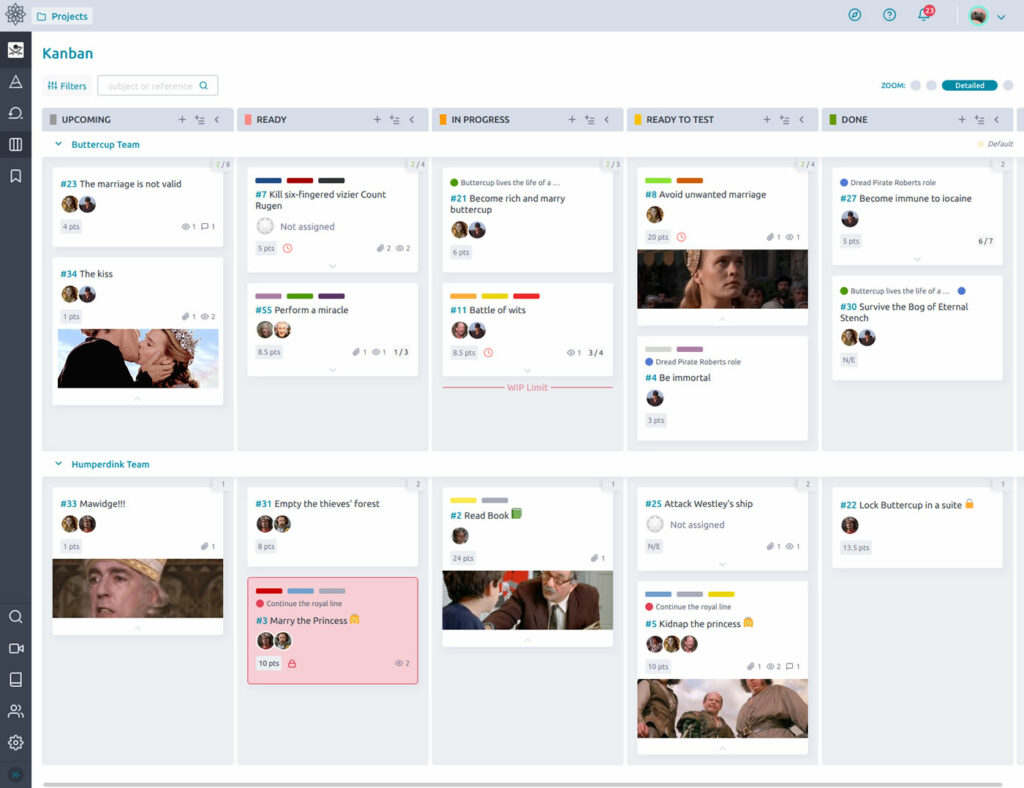
Task: Open the Team members sidebar icon
Action: (16, 711)
